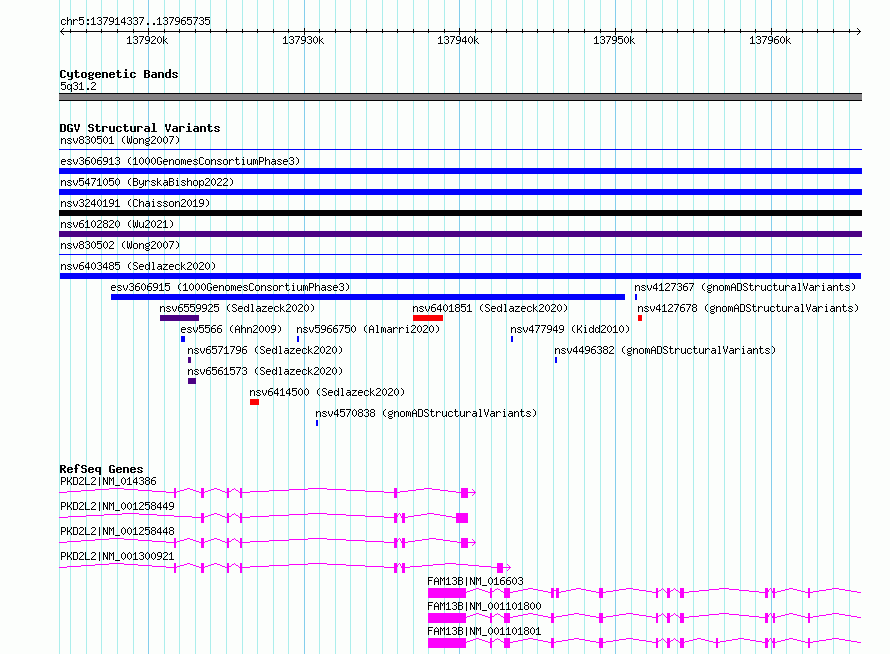Click the 137920k ruler tick label
The image size is (890, 654).
point(147,40)
